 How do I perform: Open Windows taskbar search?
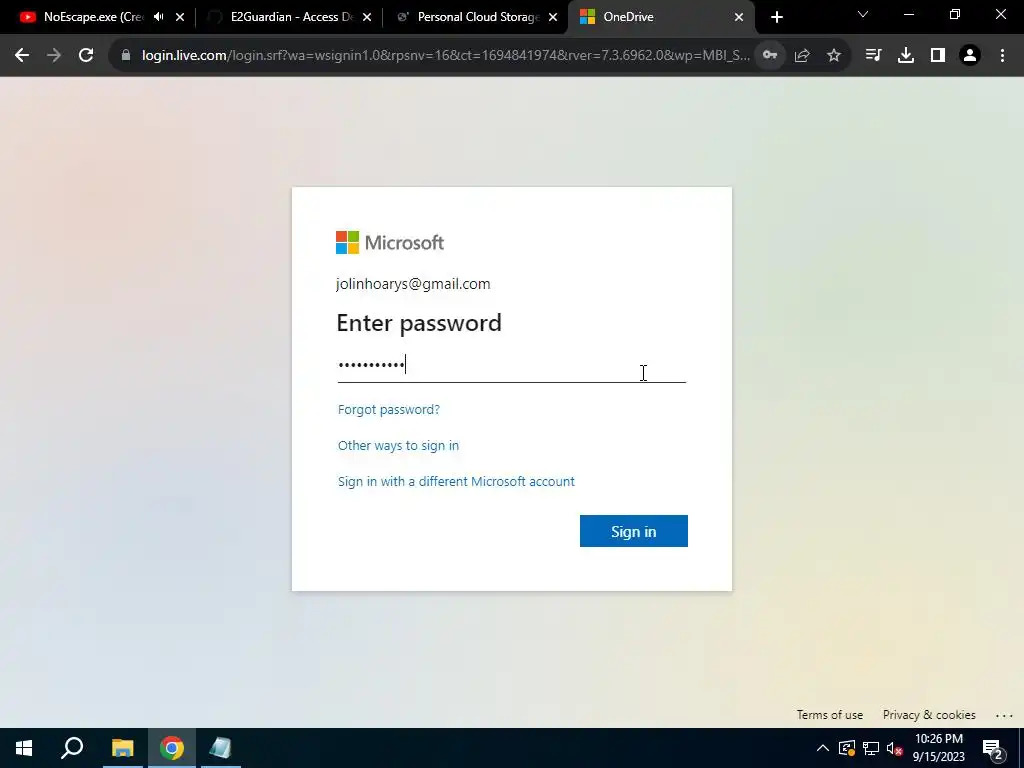[72, 748]
